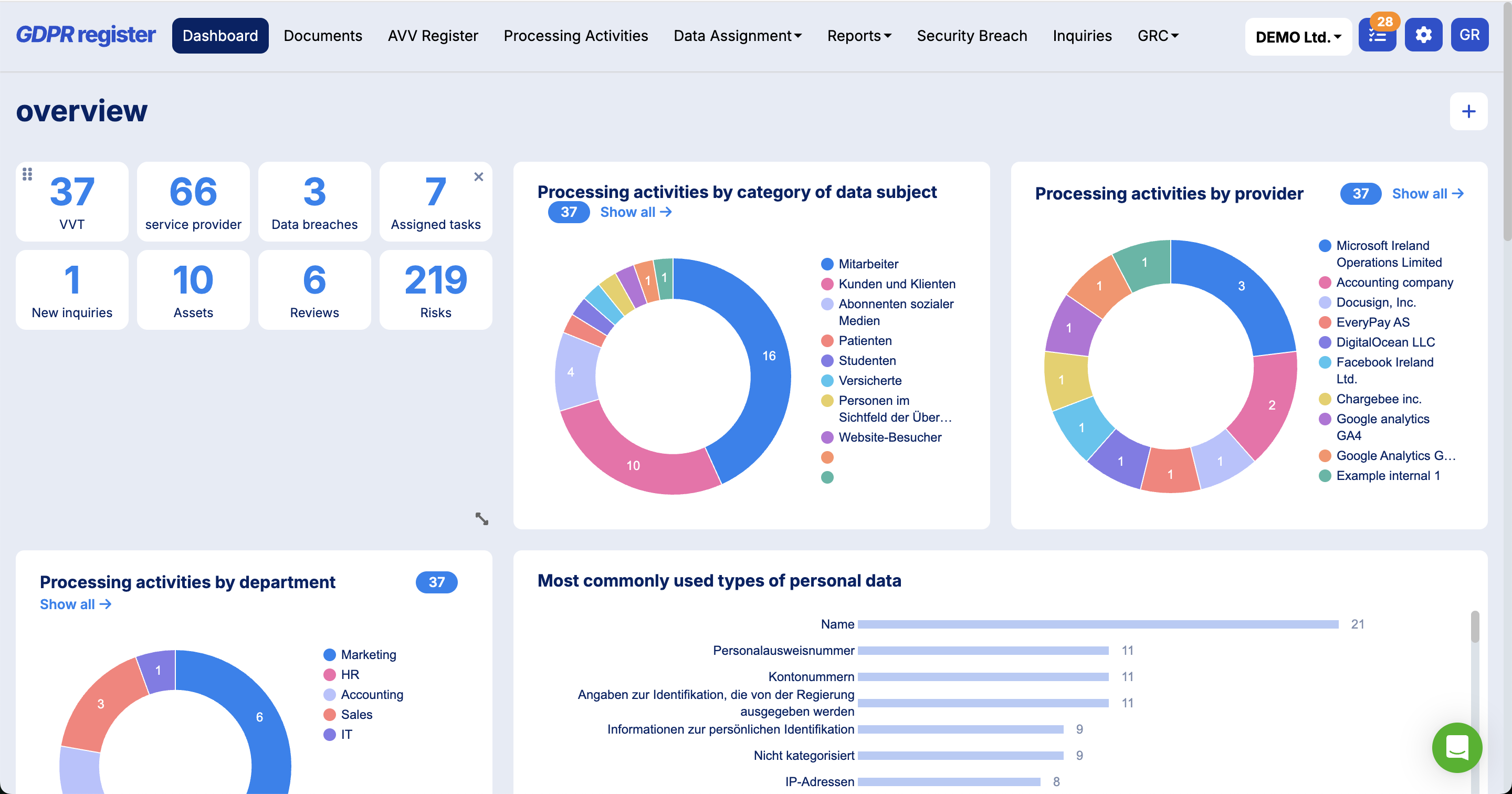Image resolution: width=1512 pixels, height=794 pixels.
Task: Add a widget with the plus button
Action: tap(1468, 111)
